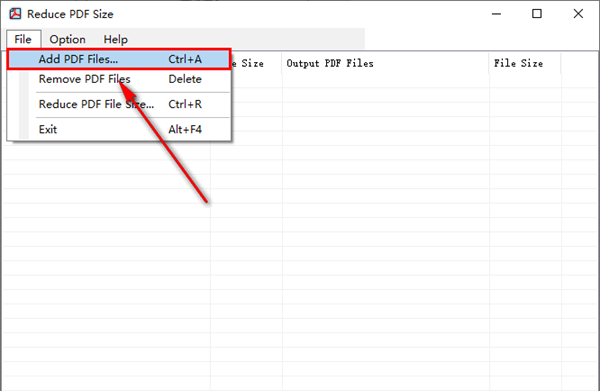Click the Reduce PDF Size app icon
The width and height of the screenshot is (600, 391).
click(x=15, y=14)
